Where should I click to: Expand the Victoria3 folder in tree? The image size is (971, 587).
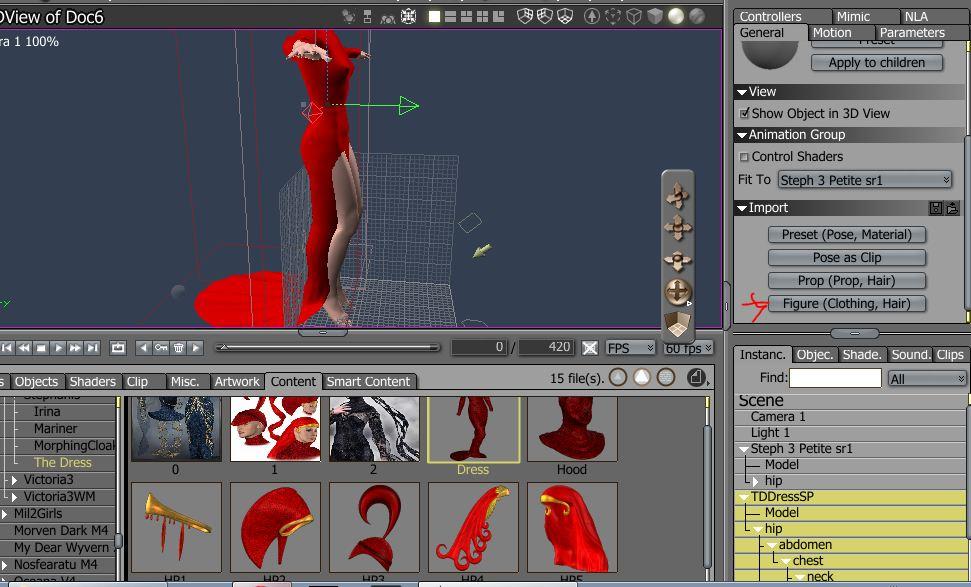pyautogui.click(x=14, y=480)
